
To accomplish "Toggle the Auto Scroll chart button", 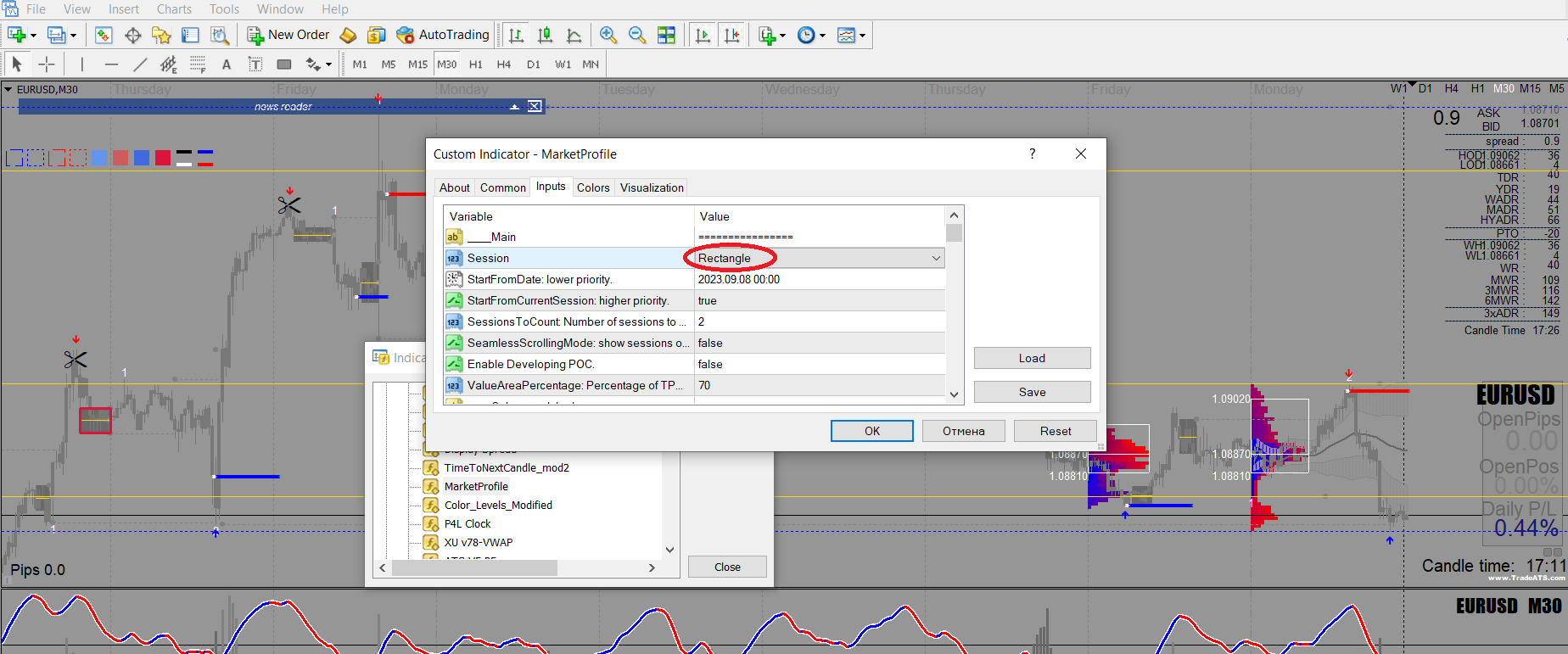I will [x=703, y=35].
